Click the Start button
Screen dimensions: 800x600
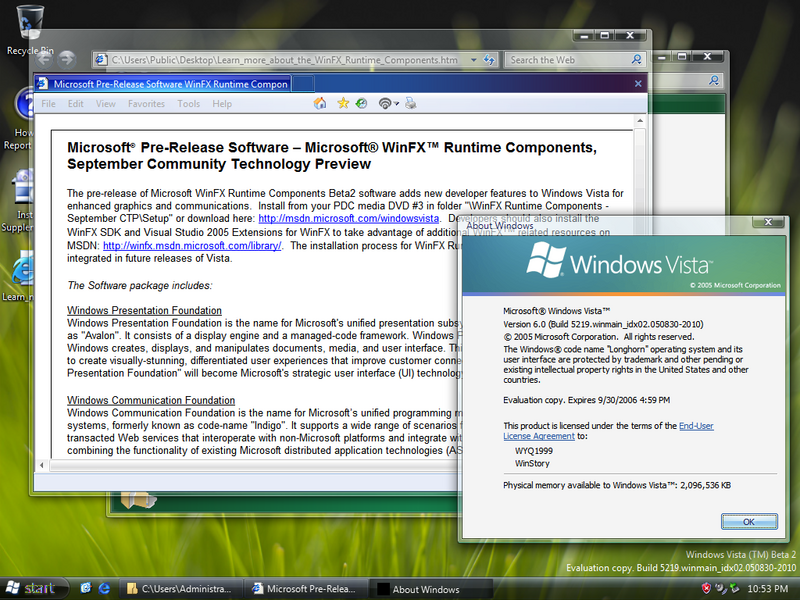tap(32, 588)
